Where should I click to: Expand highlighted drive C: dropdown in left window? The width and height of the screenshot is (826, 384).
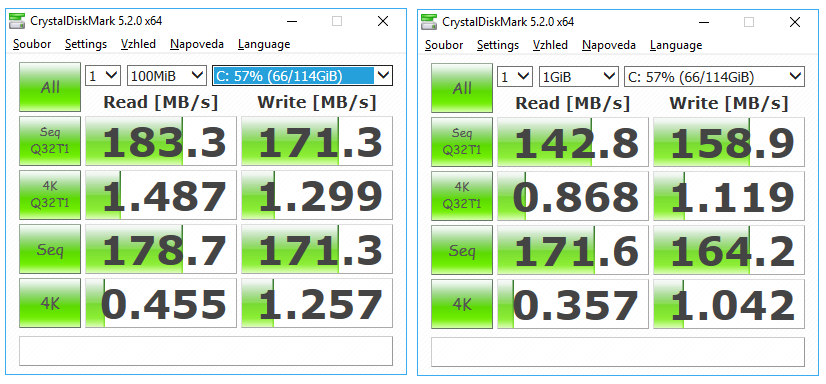(x=302, y=76)
